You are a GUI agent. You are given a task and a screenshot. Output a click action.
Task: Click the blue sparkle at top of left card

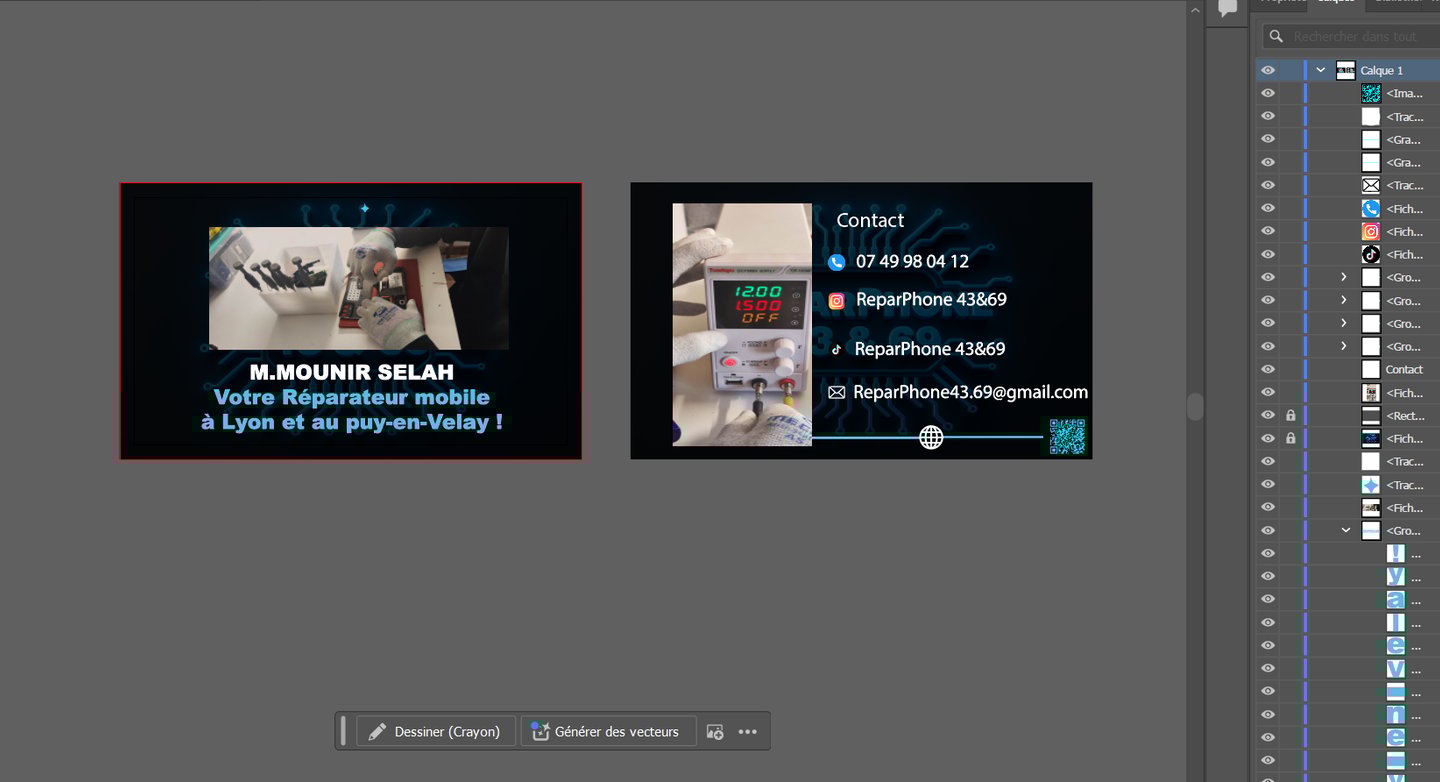[x=365, y=209]
